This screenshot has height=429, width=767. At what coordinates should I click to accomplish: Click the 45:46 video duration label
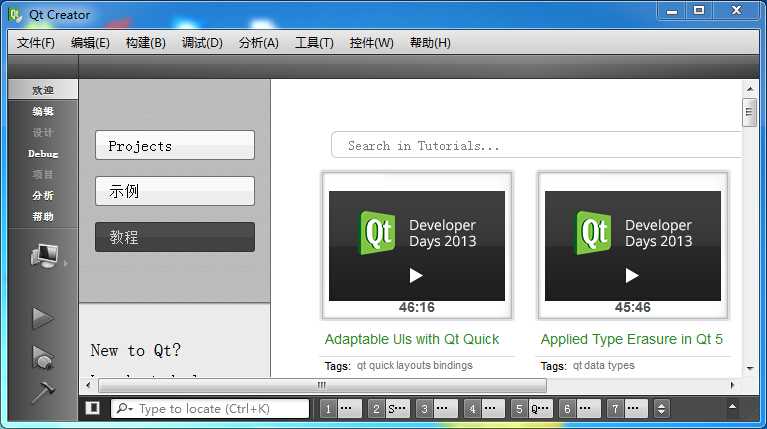tap(632, 307)
